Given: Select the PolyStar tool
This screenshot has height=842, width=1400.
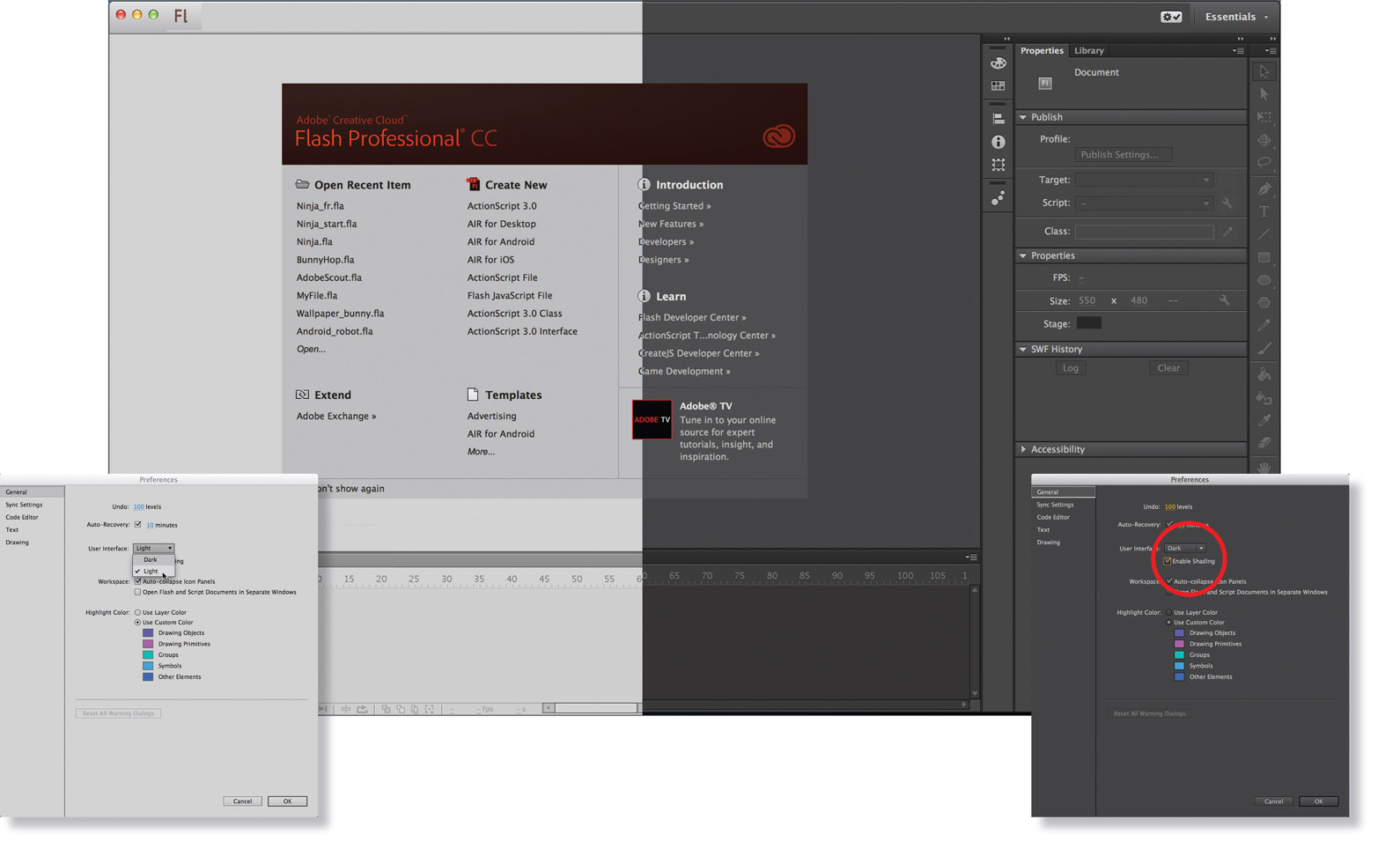Looking at the screenshot, I should (1264, 302).
